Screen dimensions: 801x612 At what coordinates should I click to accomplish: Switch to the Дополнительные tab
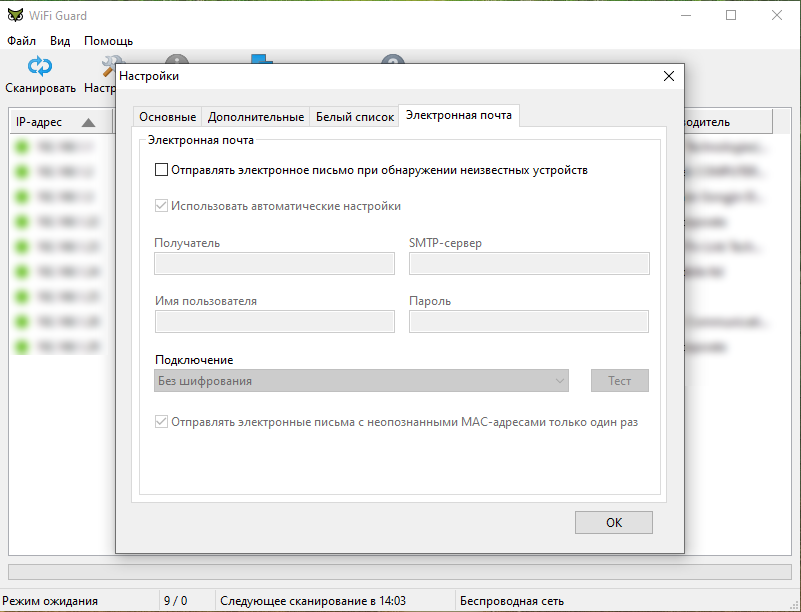(x=256, y=117)
